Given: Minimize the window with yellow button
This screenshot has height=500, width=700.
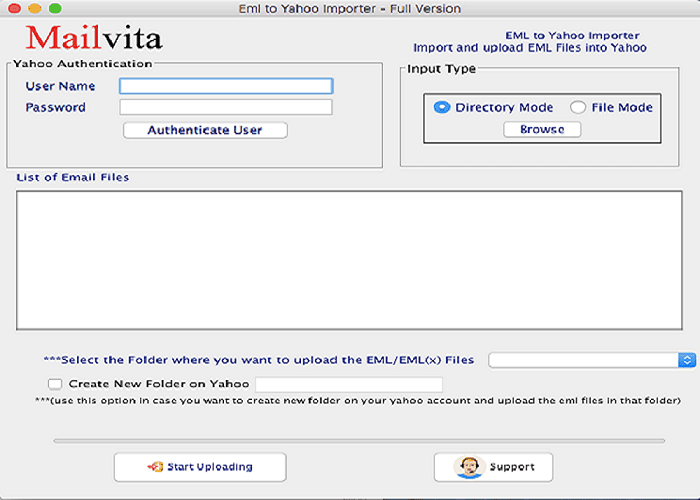Looking at the screenshot, I should (35, 8).
